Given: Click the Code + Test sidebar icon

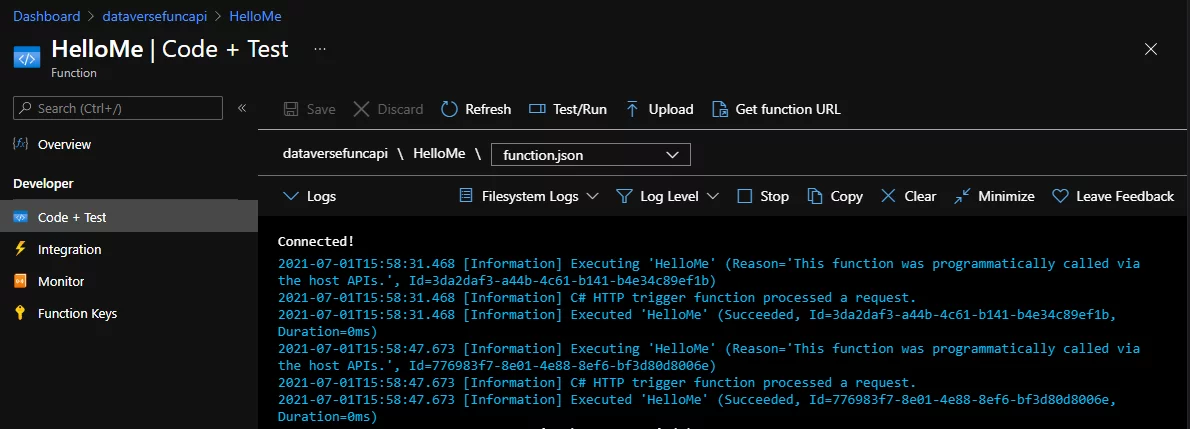Looking at the screenshot, I should point(20,217).
